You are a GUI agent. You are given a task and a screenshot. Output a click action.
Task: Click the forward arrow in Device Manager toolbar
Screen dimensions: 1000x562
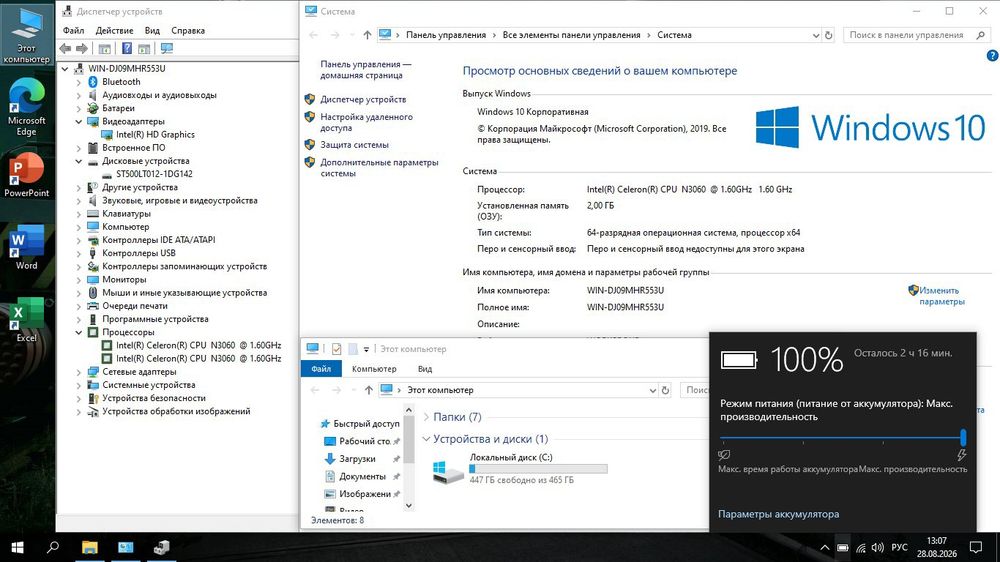click(x=82, y=48)
